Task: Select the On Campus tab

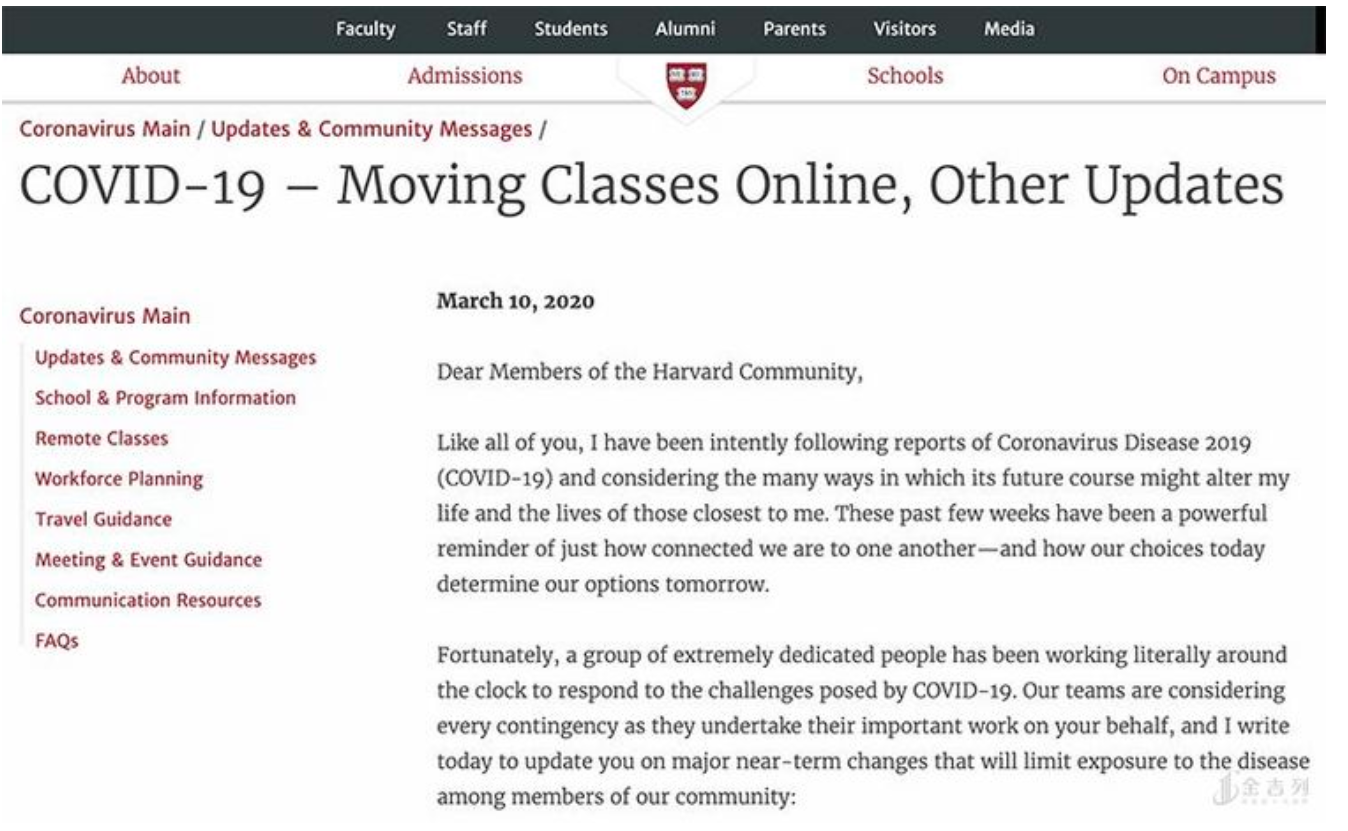Action: (1218, 76)
